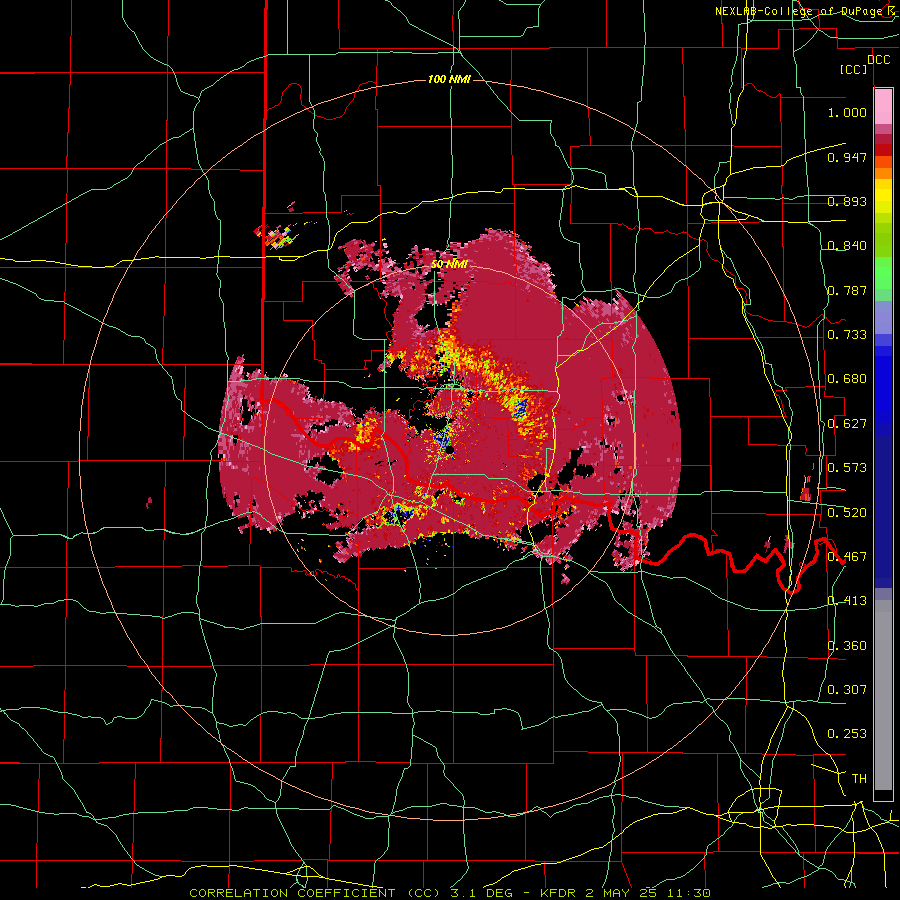Image resolution: width=900 pixels, height=900 pixels.
Task: Click the black radar site dot at map center
Action: [450, 451]
